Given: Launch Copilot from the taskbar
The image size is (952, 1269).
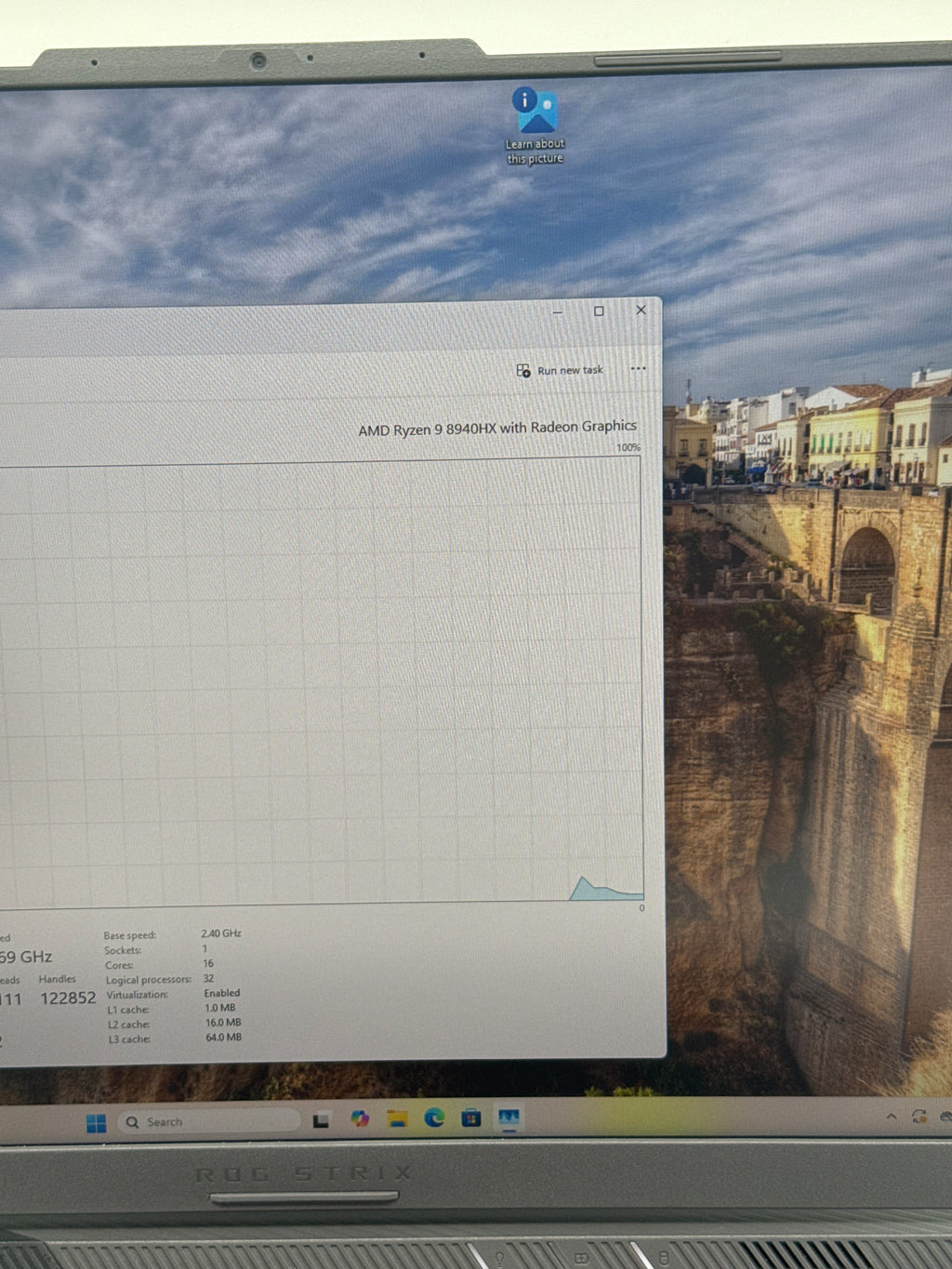Looking at the screenshot, I should pyautogui.click(x=360, y=1118).
